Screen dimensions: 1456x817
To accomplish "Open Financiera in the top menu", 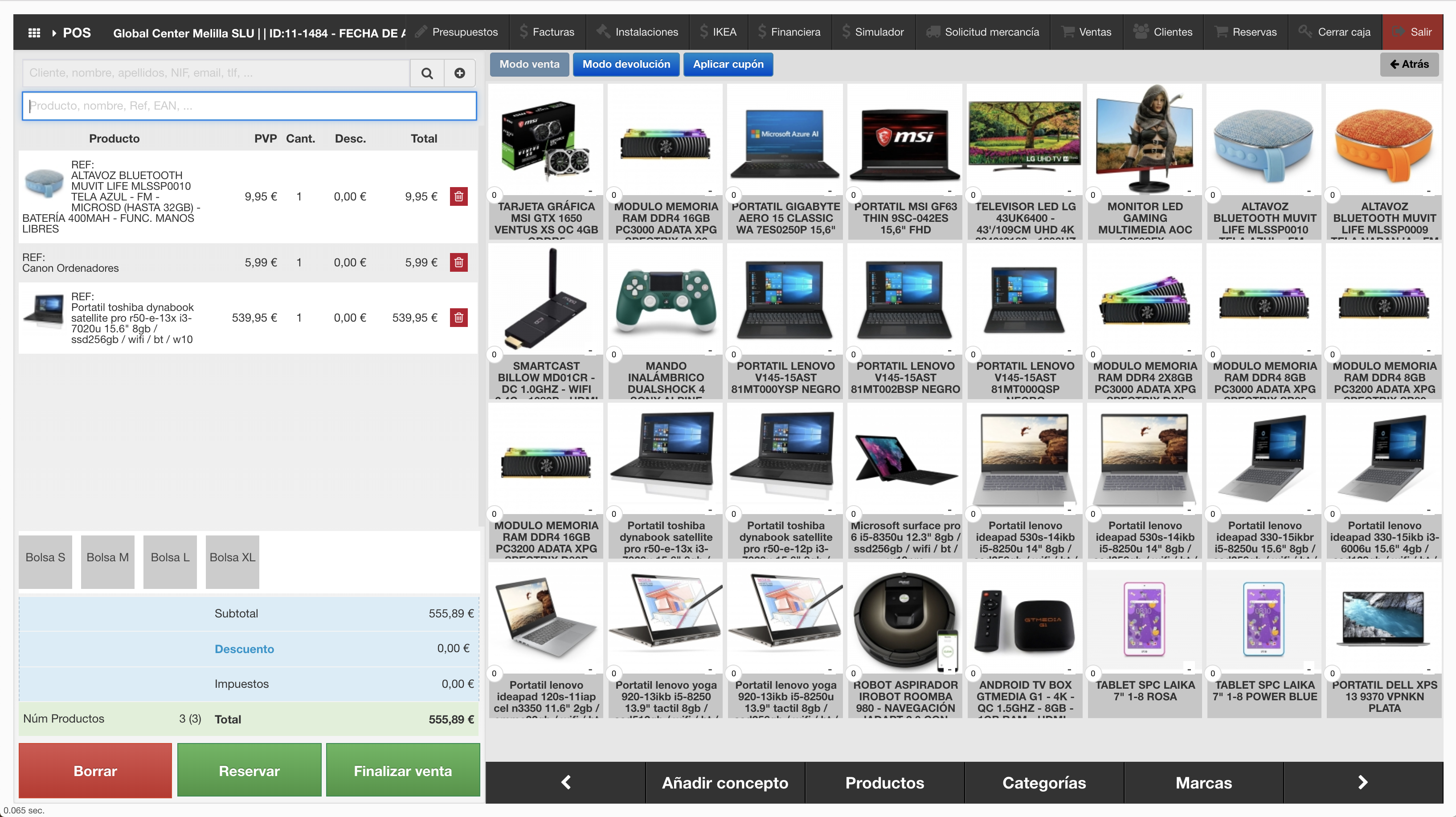I will point(789,32).
